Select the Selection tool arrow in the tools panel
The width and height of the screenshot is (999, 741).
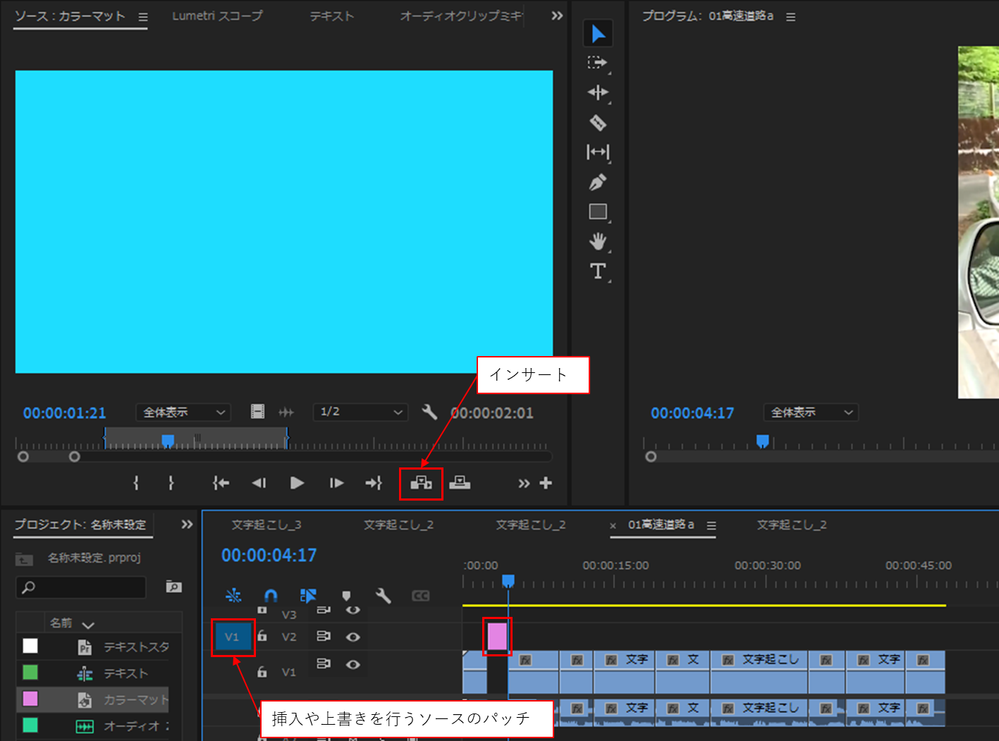pyautogui.click(x=597, y=33)
